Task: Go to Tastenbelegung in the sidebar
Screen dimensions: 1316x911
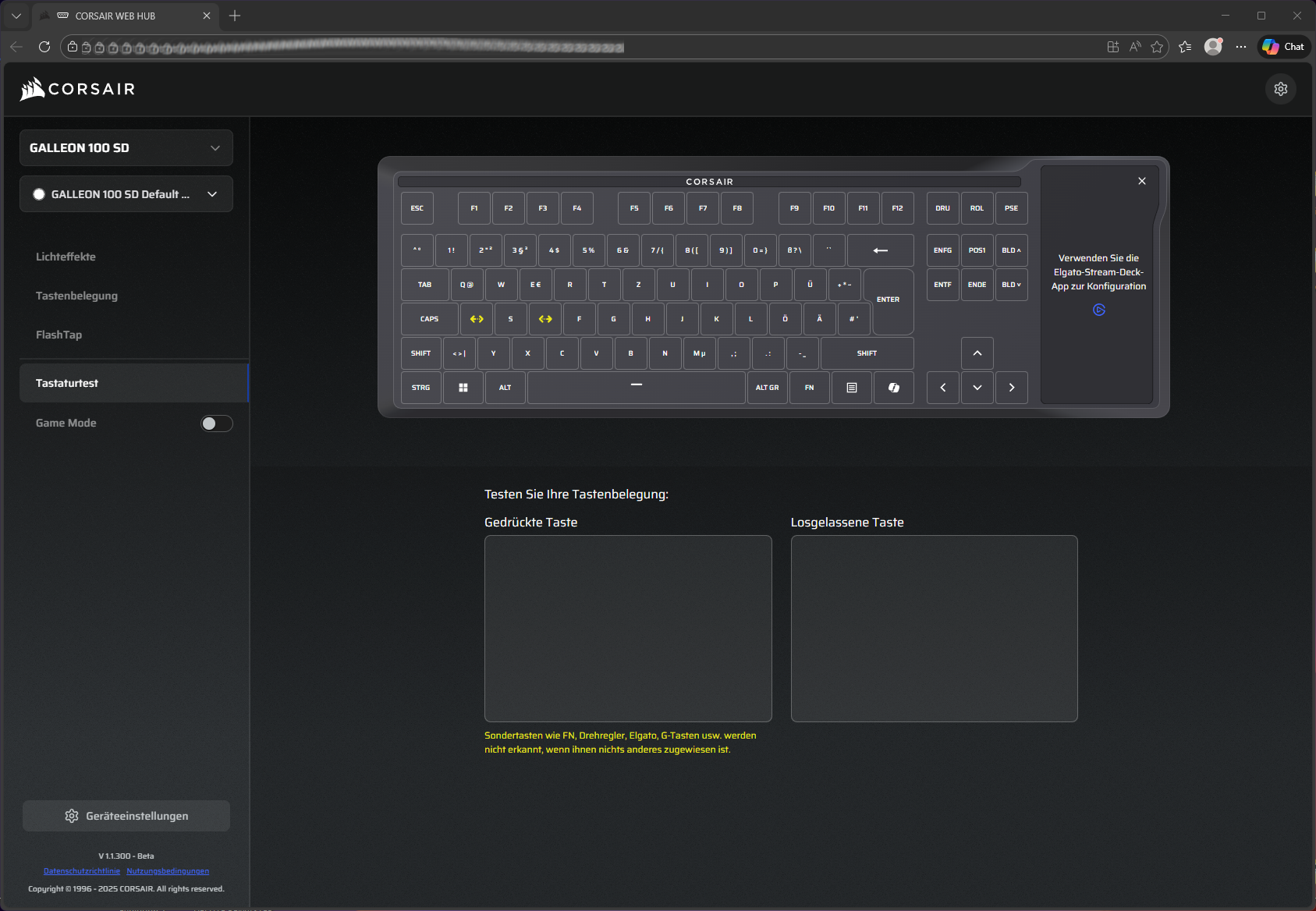Action: point(76,296)
